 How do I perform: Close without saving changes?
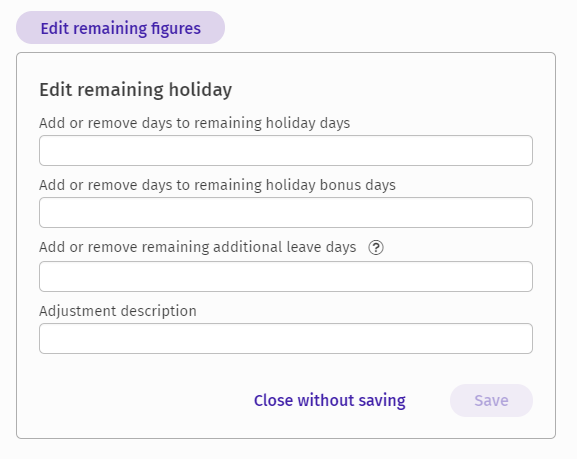330,400
